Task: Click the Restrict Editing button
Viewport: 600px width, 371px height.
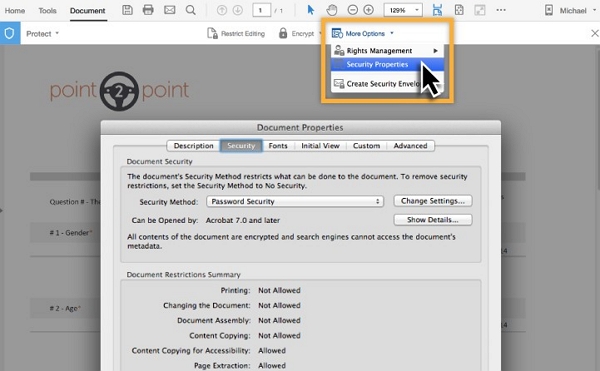Action: tap(236, 33)
